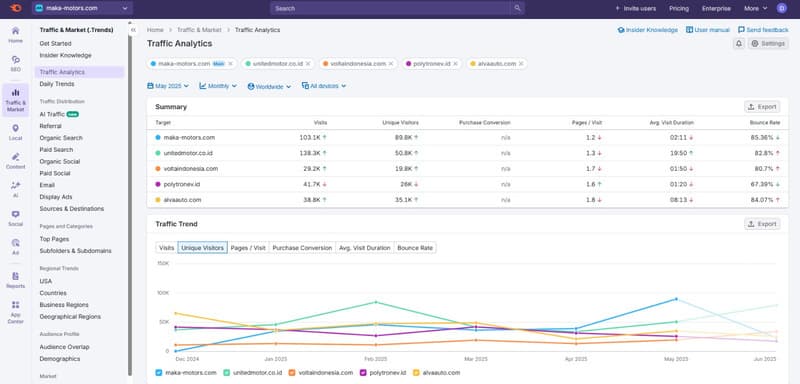The width and height of the screenshot is (800, 384).
Task: Open the May 2025 date dropdown
Action: 168,86
